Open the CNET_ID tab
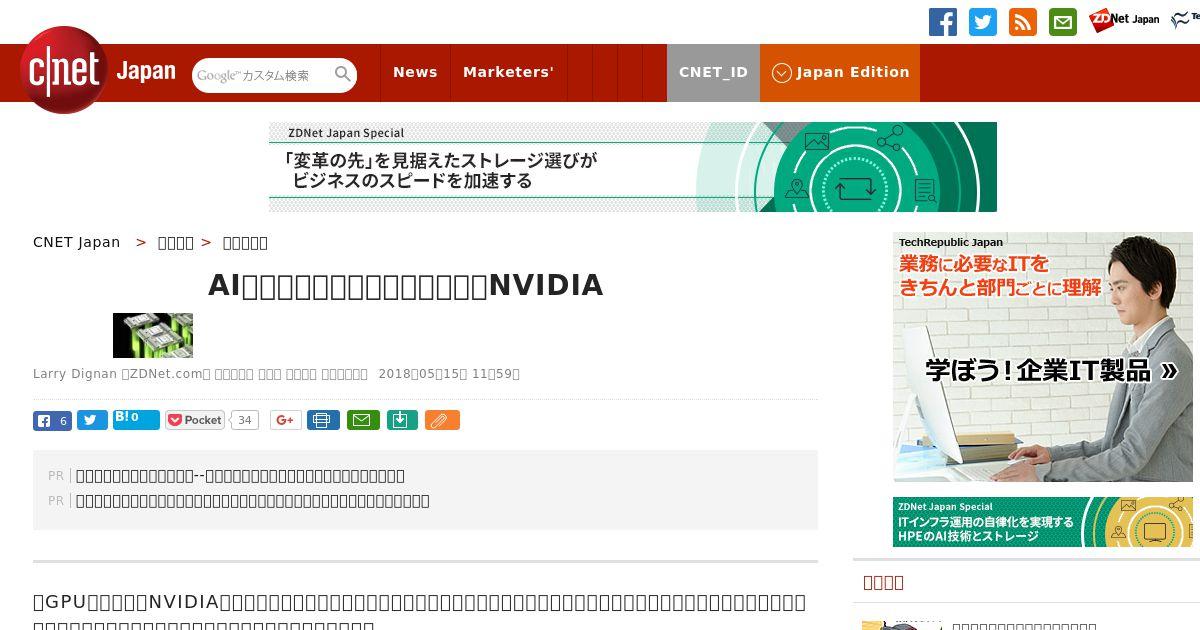This screenshot has width=1200, height=630. click(x=713, y=72)
